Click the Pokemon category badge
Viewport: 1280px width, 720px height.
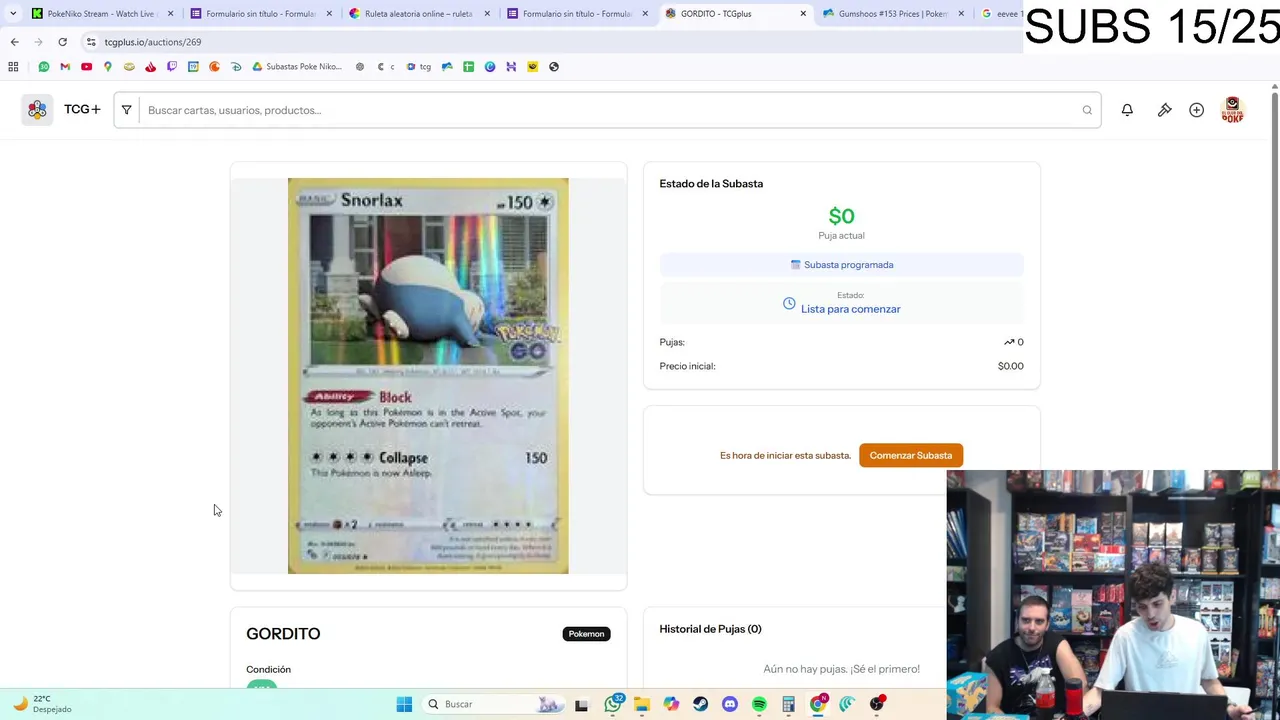(586, 634)
